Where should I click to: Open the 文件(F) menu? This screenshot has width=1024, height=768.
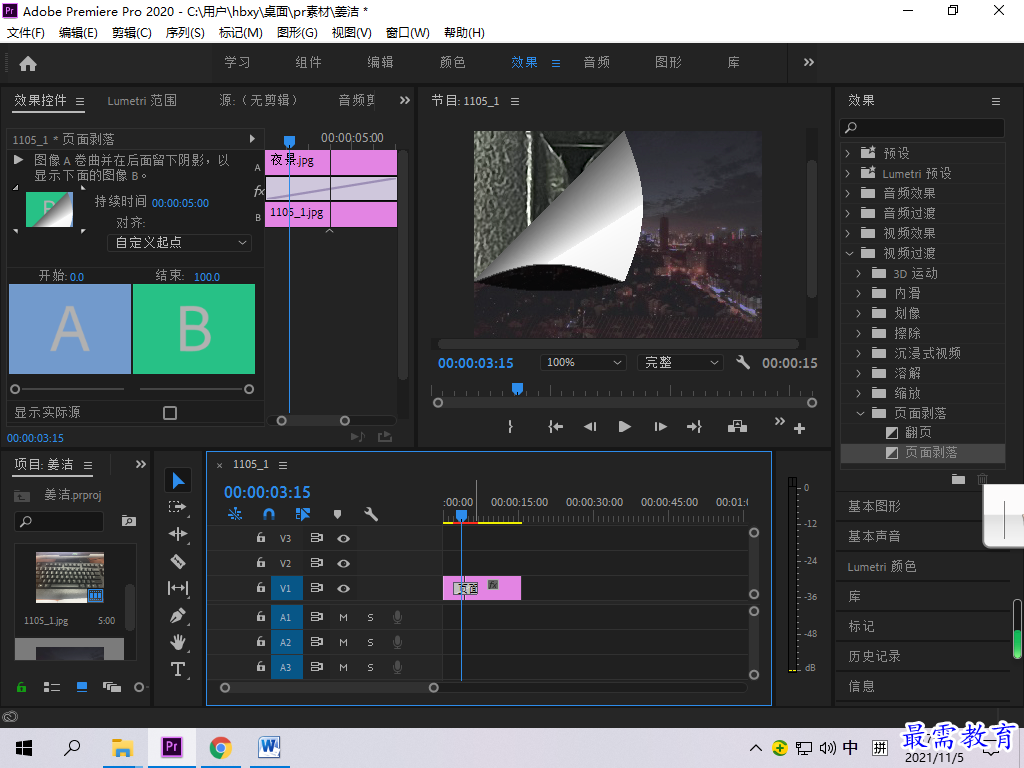25,33
